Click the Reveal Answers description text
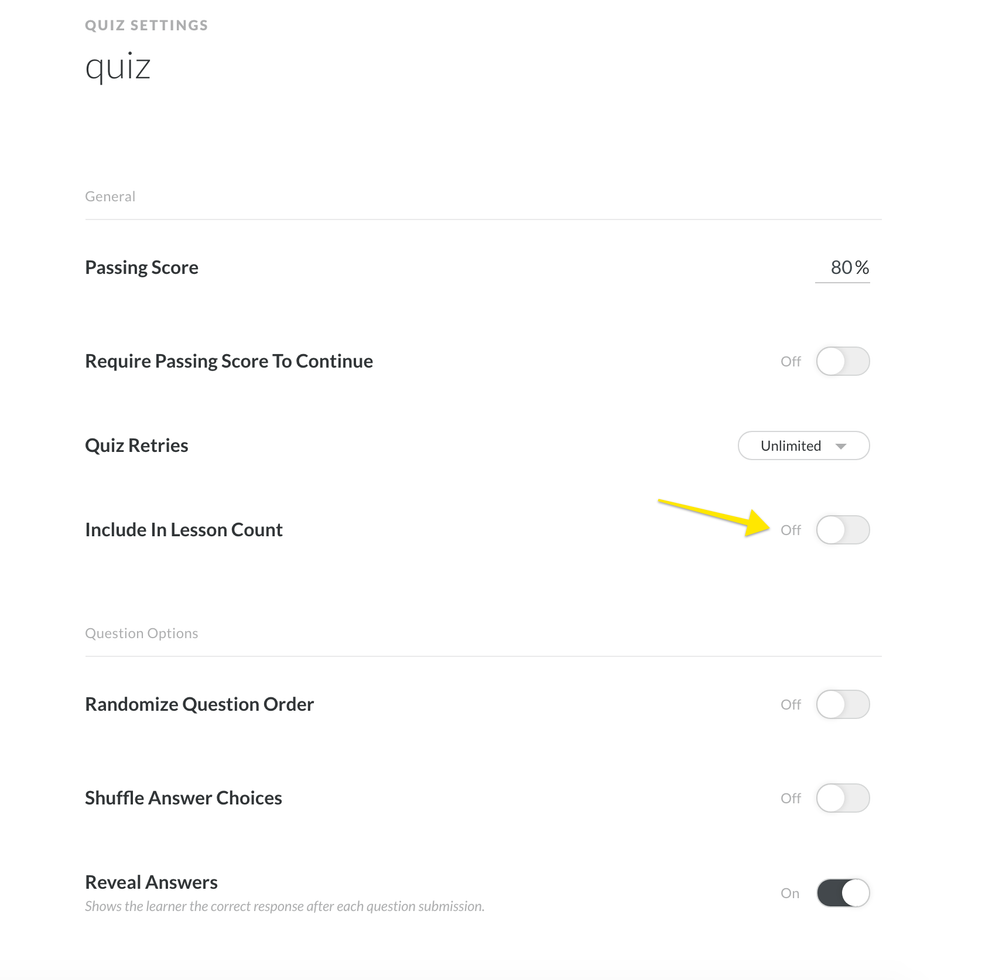999x980 pixels. click(285, 907)
